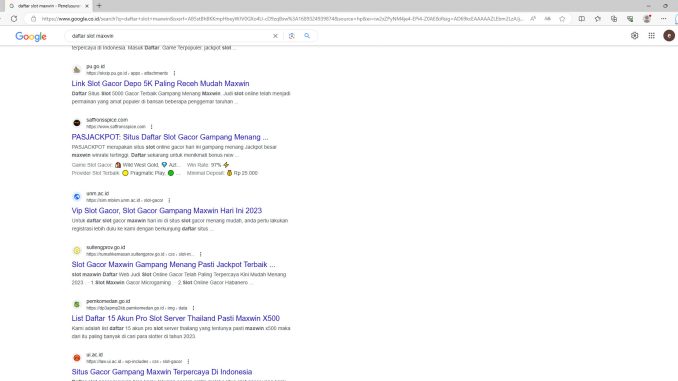Image resolution: width=678 pixels, height=381 pixels.
Task: Click the browser address bar URL
Action: 282,19
